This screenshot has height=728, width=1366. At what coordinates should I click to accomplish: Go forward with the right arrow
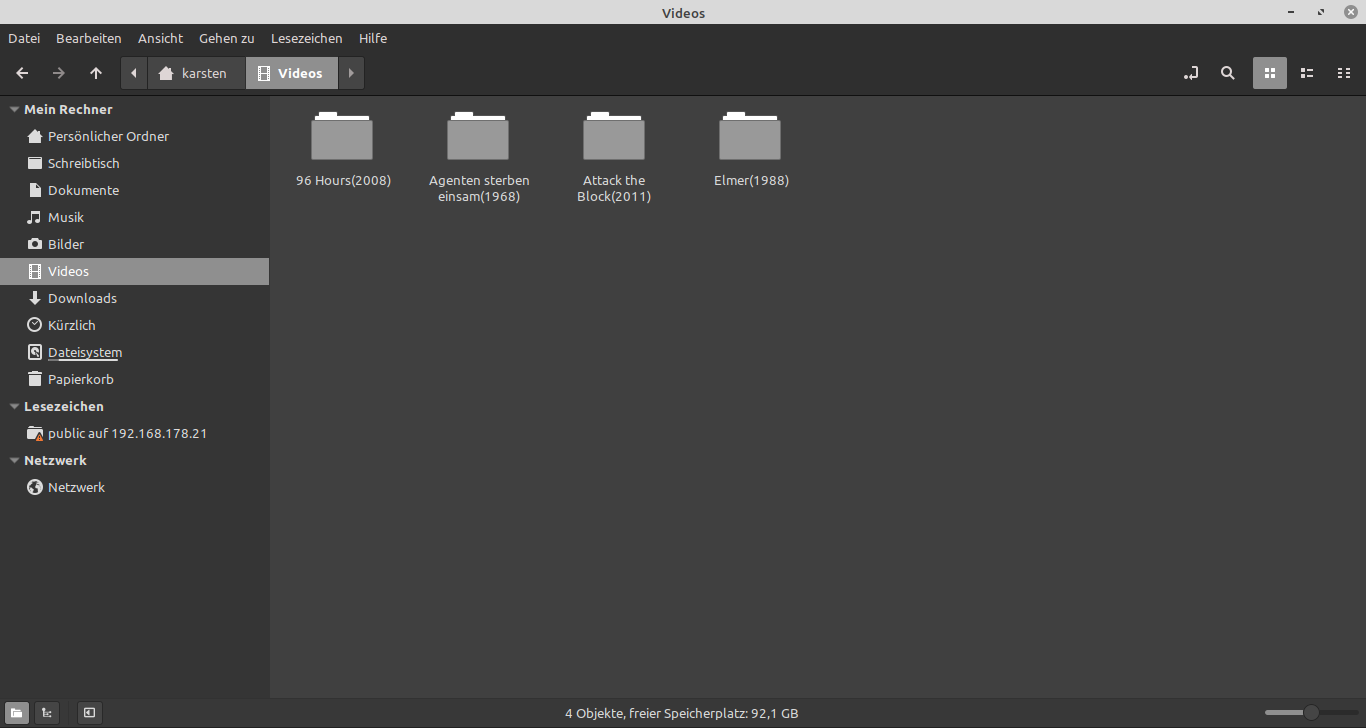[x=59, y=73]
